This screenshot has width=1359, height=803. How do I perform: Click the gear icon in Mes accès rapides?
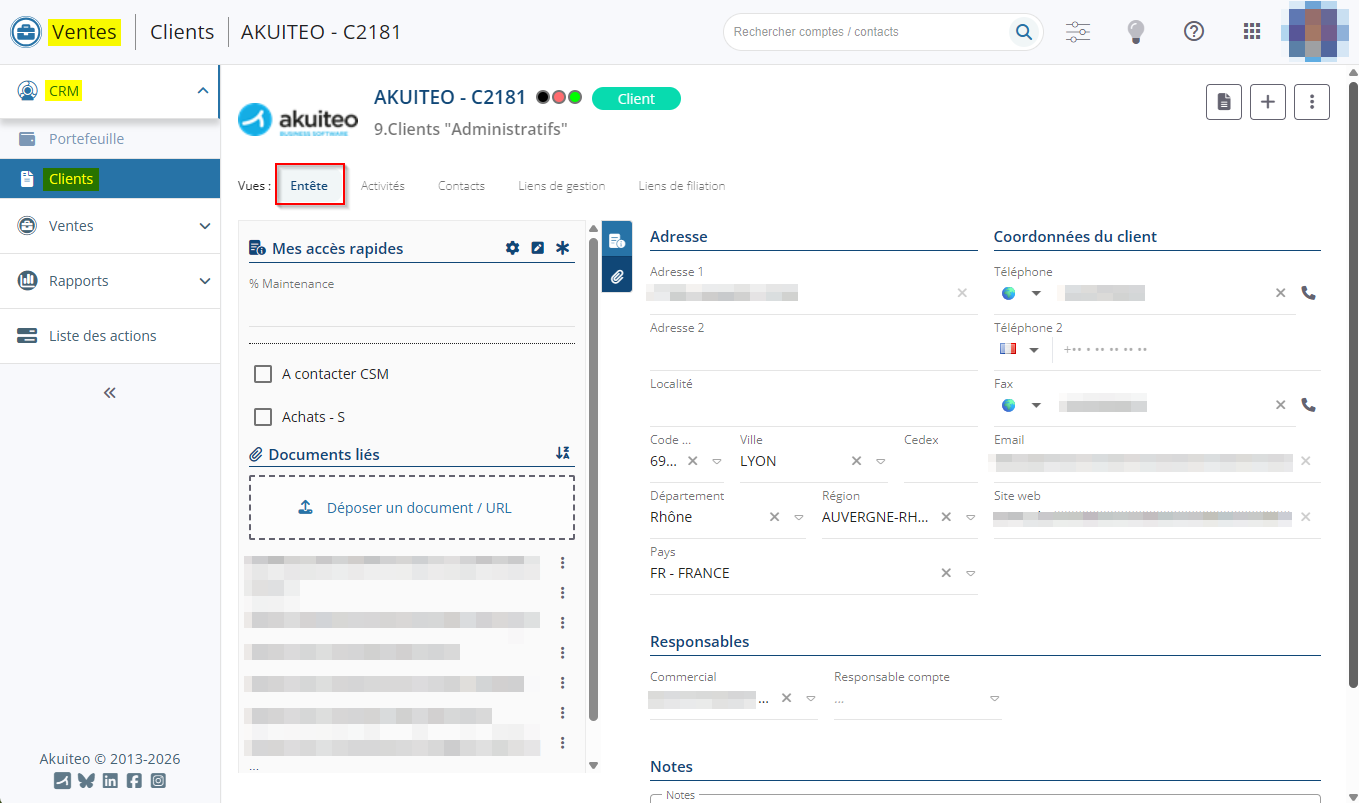(512, 248)
